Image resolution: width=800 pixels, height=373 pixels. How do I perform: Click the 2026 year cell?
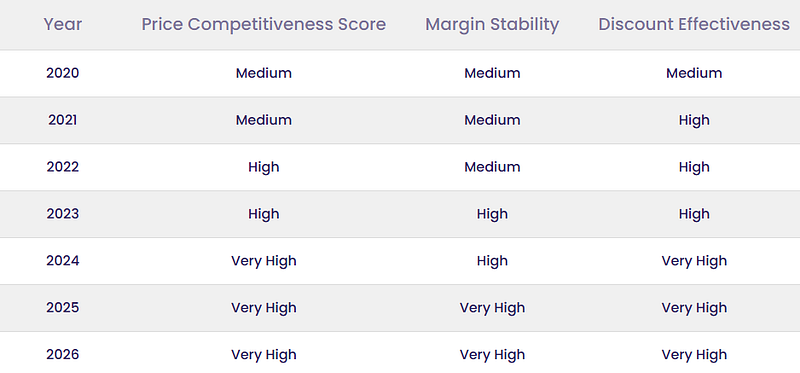62,355
